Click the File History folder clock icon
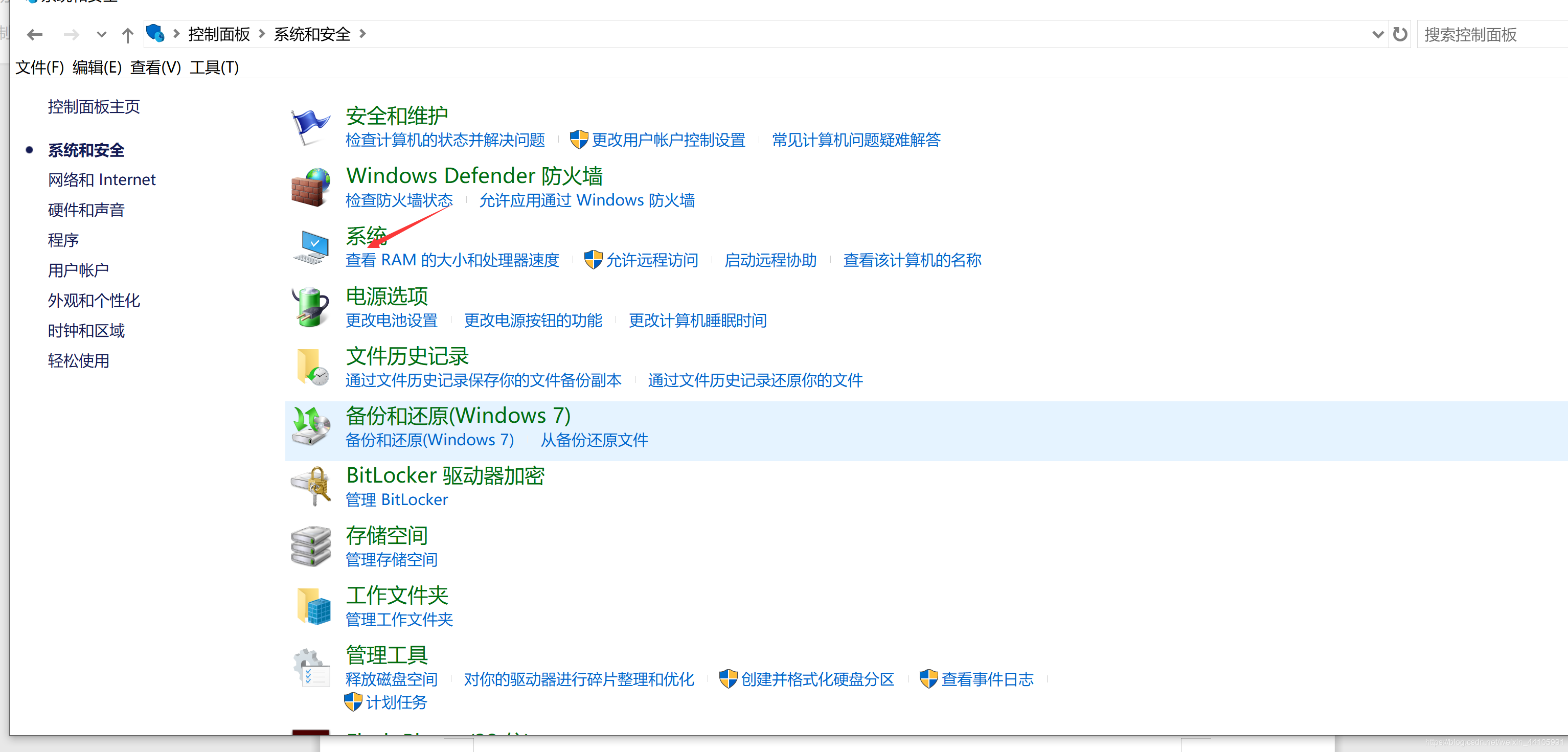 tap(311, 367)
